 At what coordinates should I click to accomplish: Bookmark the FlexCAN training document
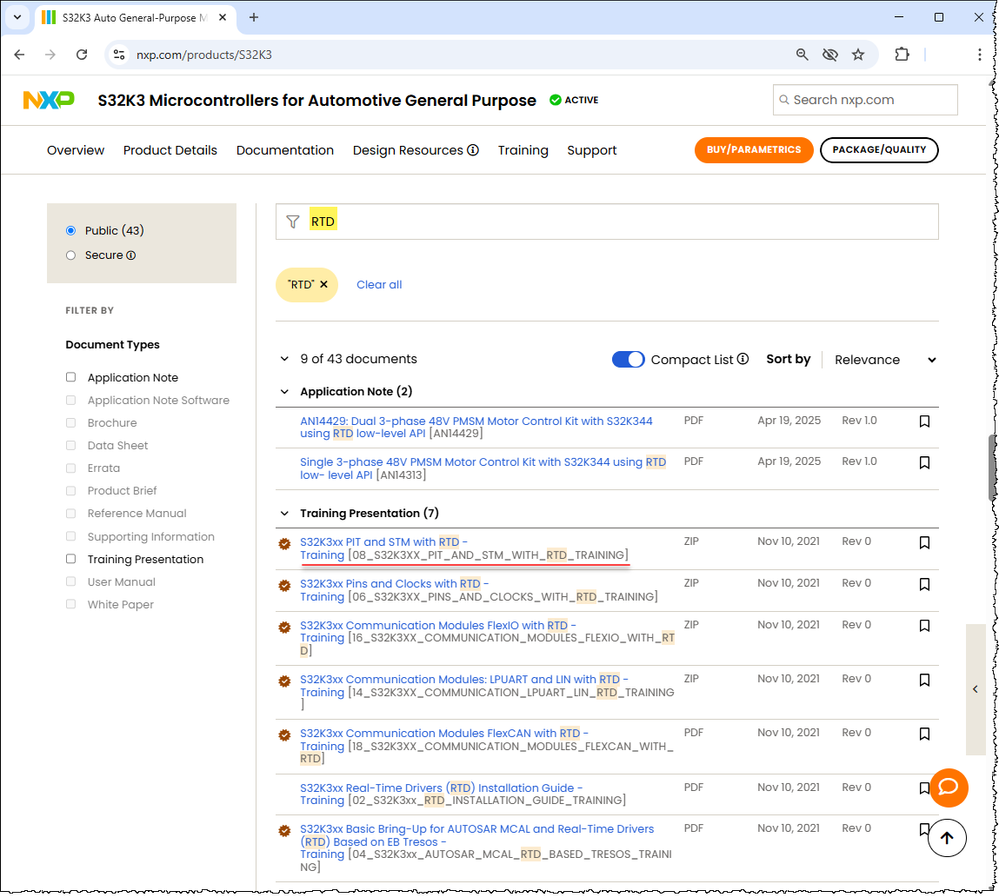(924, 734)
